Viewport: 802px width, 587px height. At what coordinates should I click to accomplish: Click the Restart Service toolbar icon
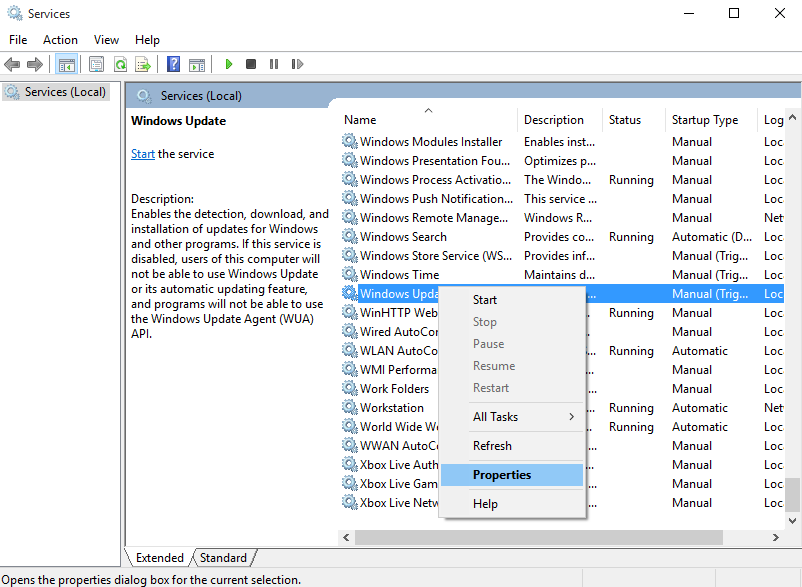(297, 64)
